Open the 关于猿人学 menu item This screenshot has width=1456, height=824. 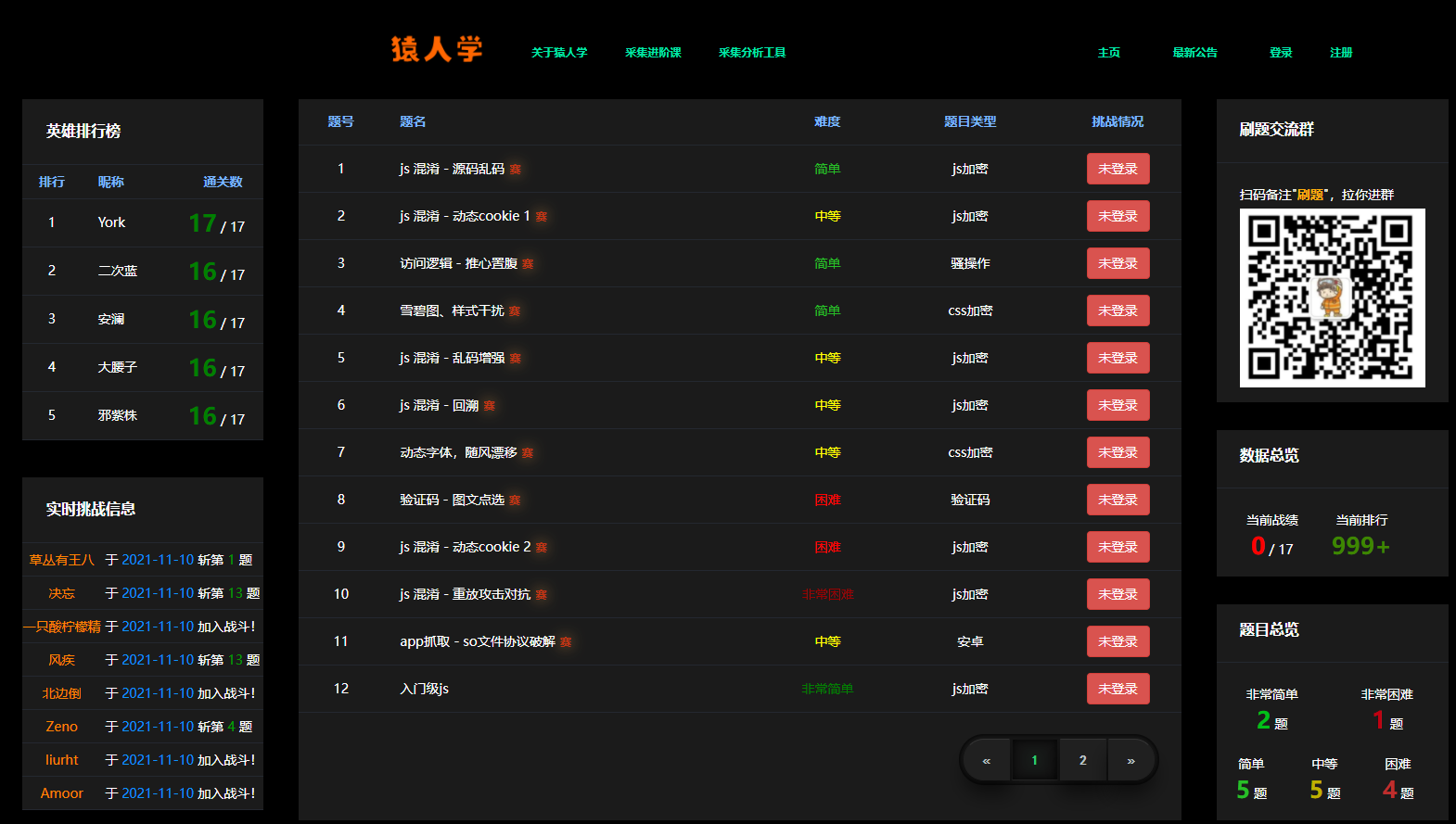pyautogui.click(x=559, y=53)
